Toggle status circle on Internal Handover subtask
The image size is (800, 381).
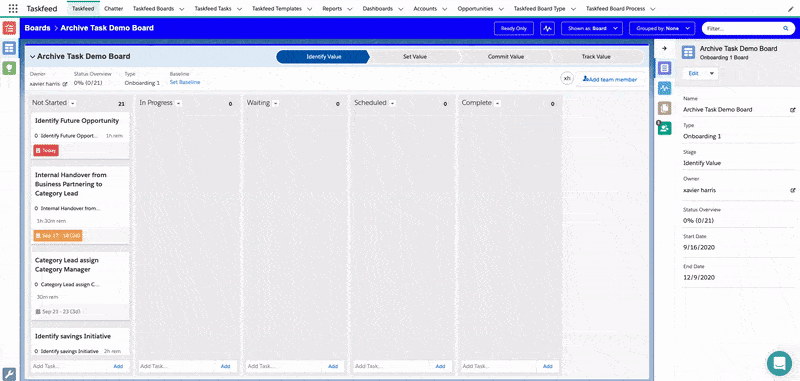(x=37, y=209)
